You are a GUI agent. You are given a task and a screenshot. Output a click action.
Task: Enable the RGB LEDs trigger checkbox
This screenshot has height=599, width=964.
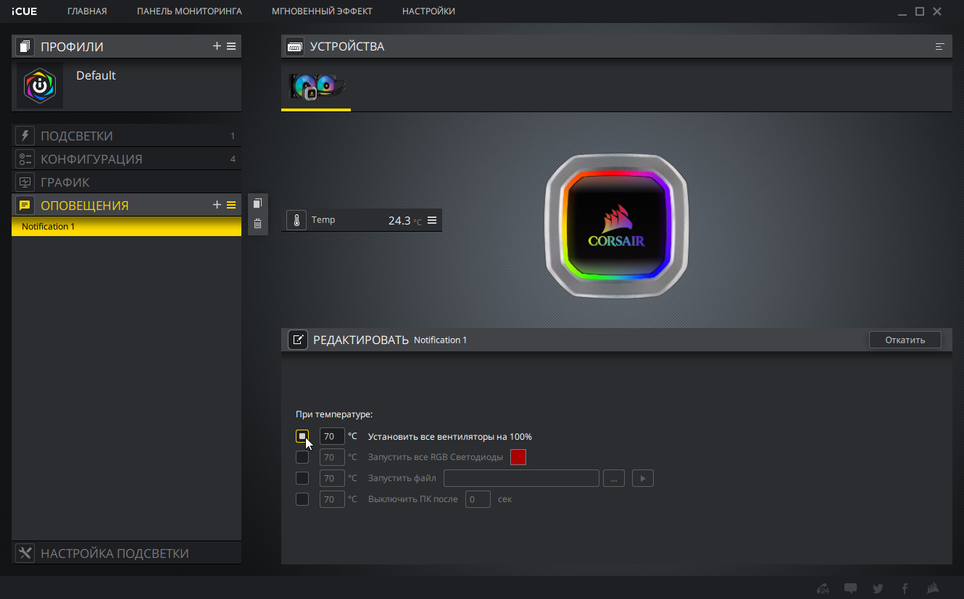(302, 457)
